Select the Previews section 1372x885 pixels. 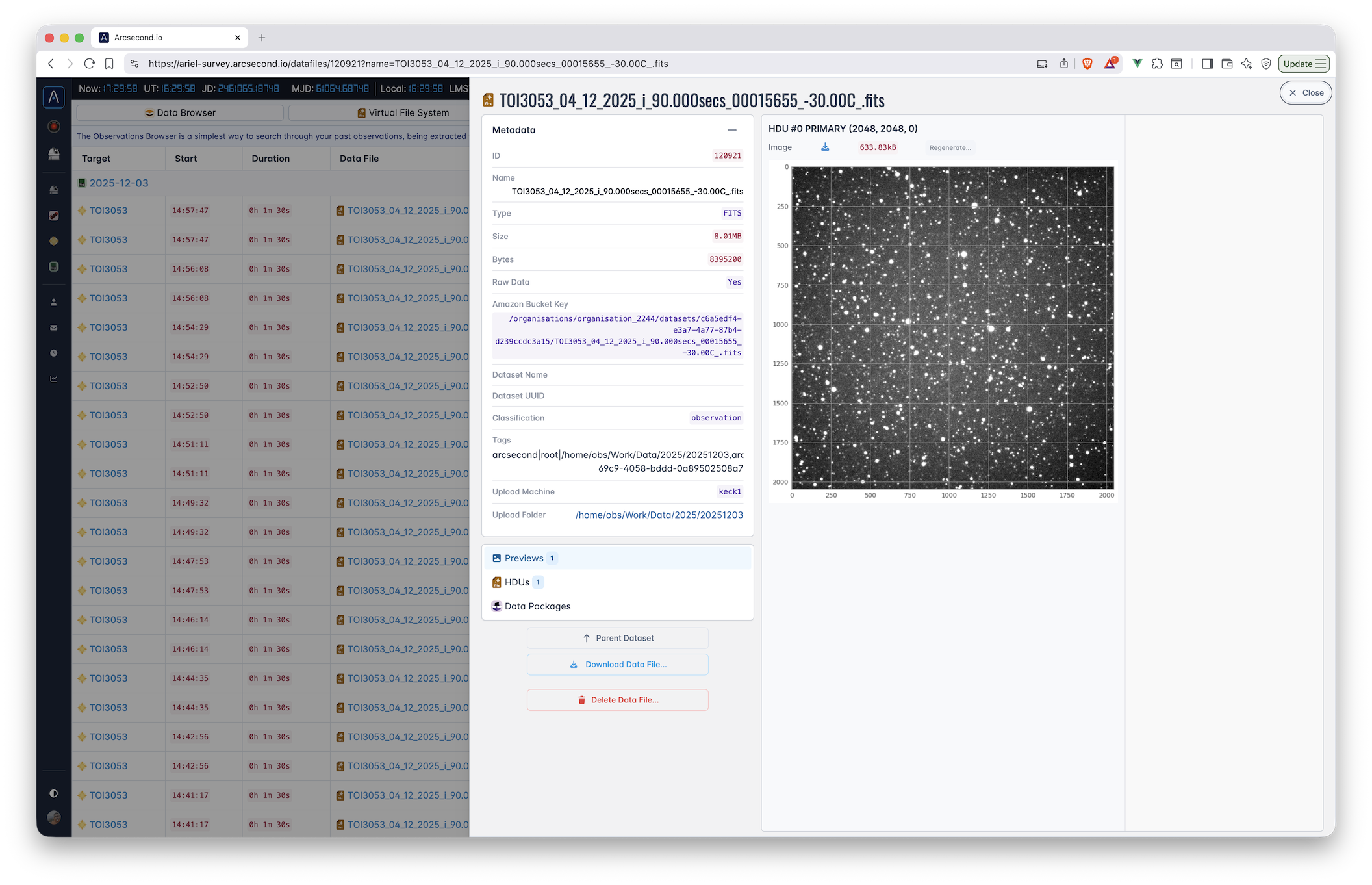point(617,558)
